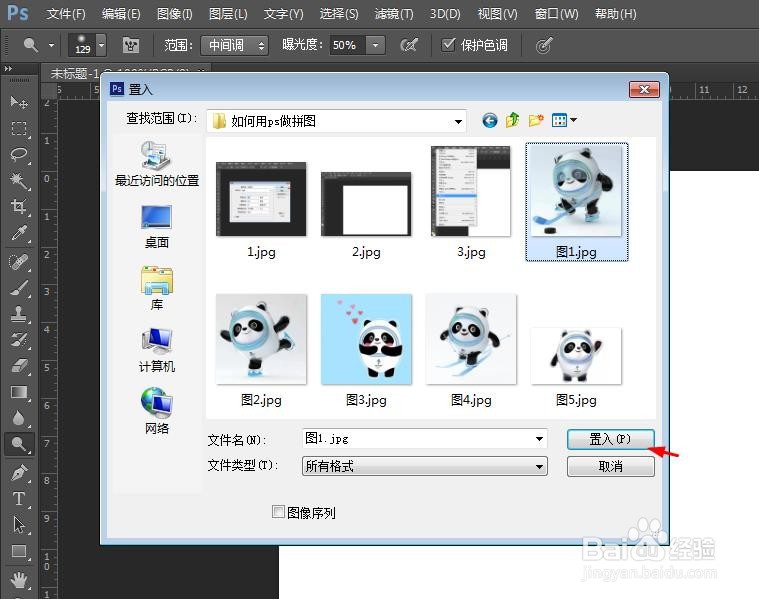
Task: Open the 帮助(H) menu
Action: pyautogui.click(x=616, y=14)
